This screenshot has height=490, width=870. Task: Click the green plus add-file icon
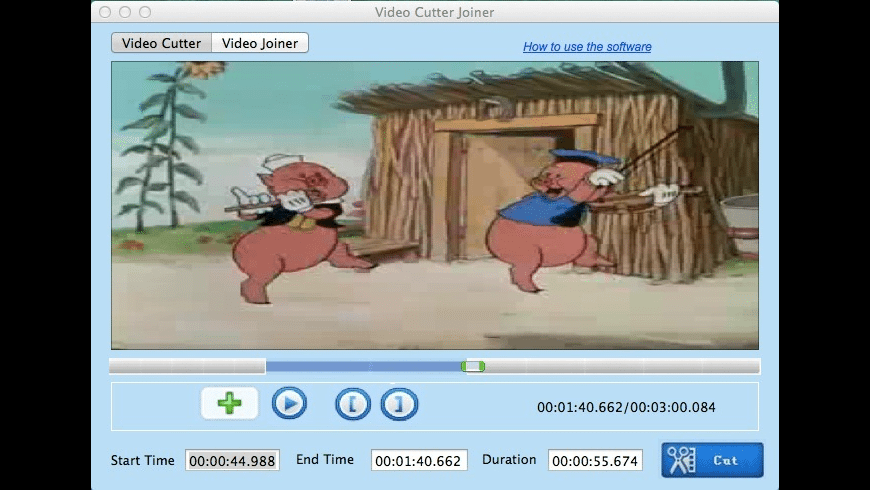click(229, 403)
